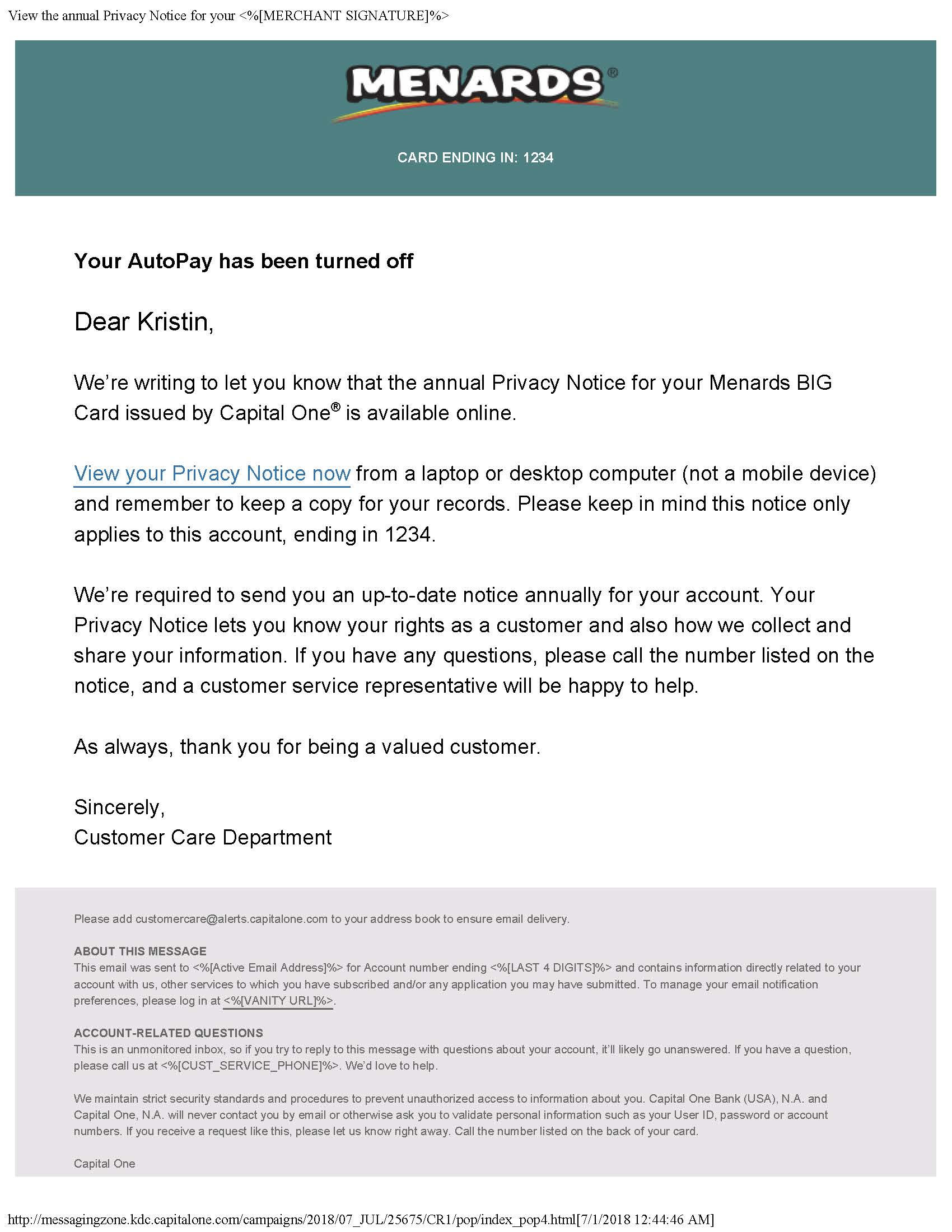
Task: Click the Capital One text at the footer bottom
Action: (x=104, y=1163)
